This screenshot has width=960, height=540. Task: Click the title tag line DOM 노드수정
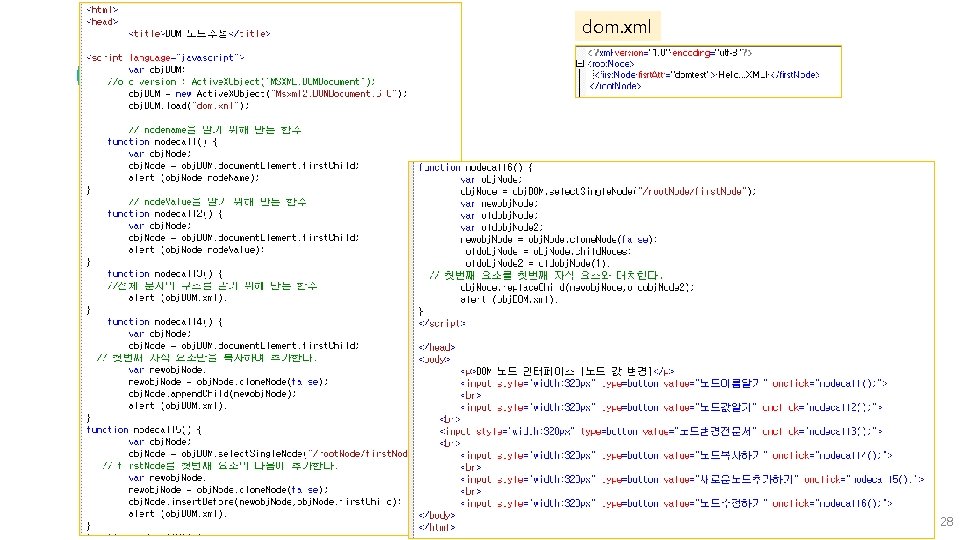pyautogui.click(x=199, y=34)
